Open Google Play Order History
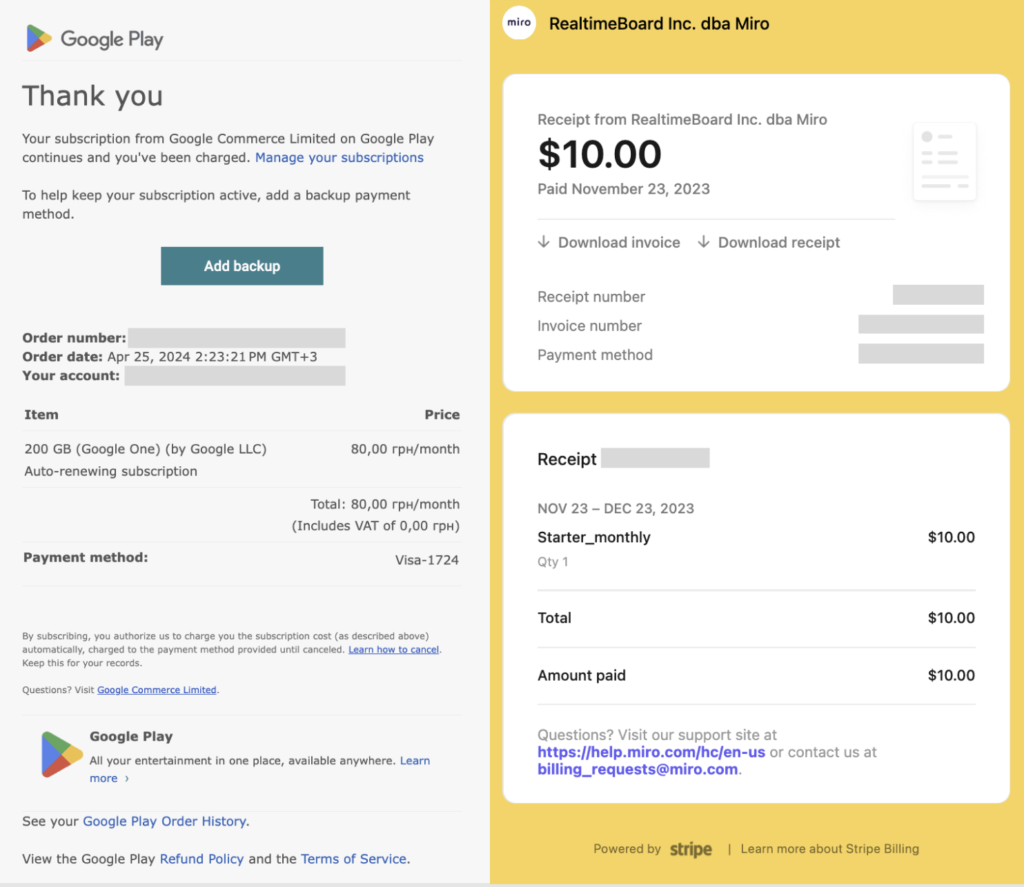Image resolution: width=1024 pixels, height=887 pixels. coord(165,821)
